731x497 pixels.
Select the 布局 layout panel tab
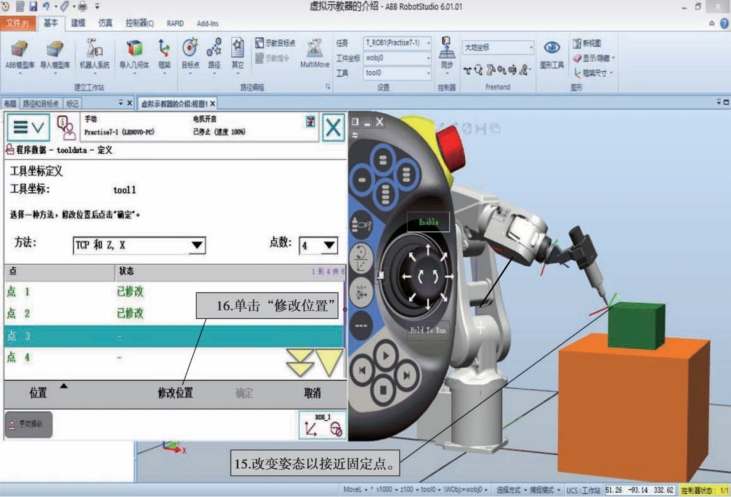[10, 104]
